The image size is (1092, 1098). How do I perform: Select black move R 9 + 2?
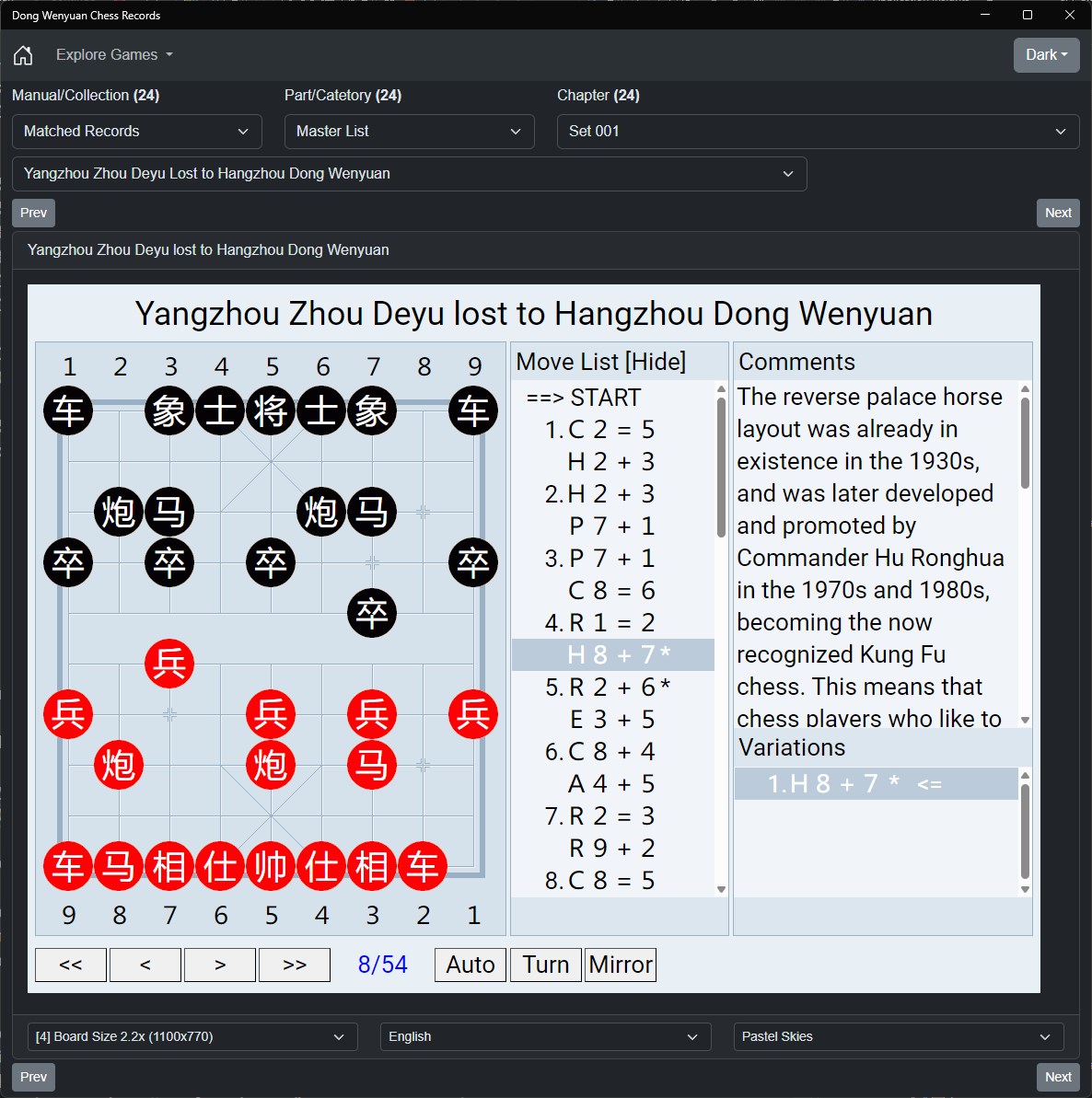click(613, 849)
